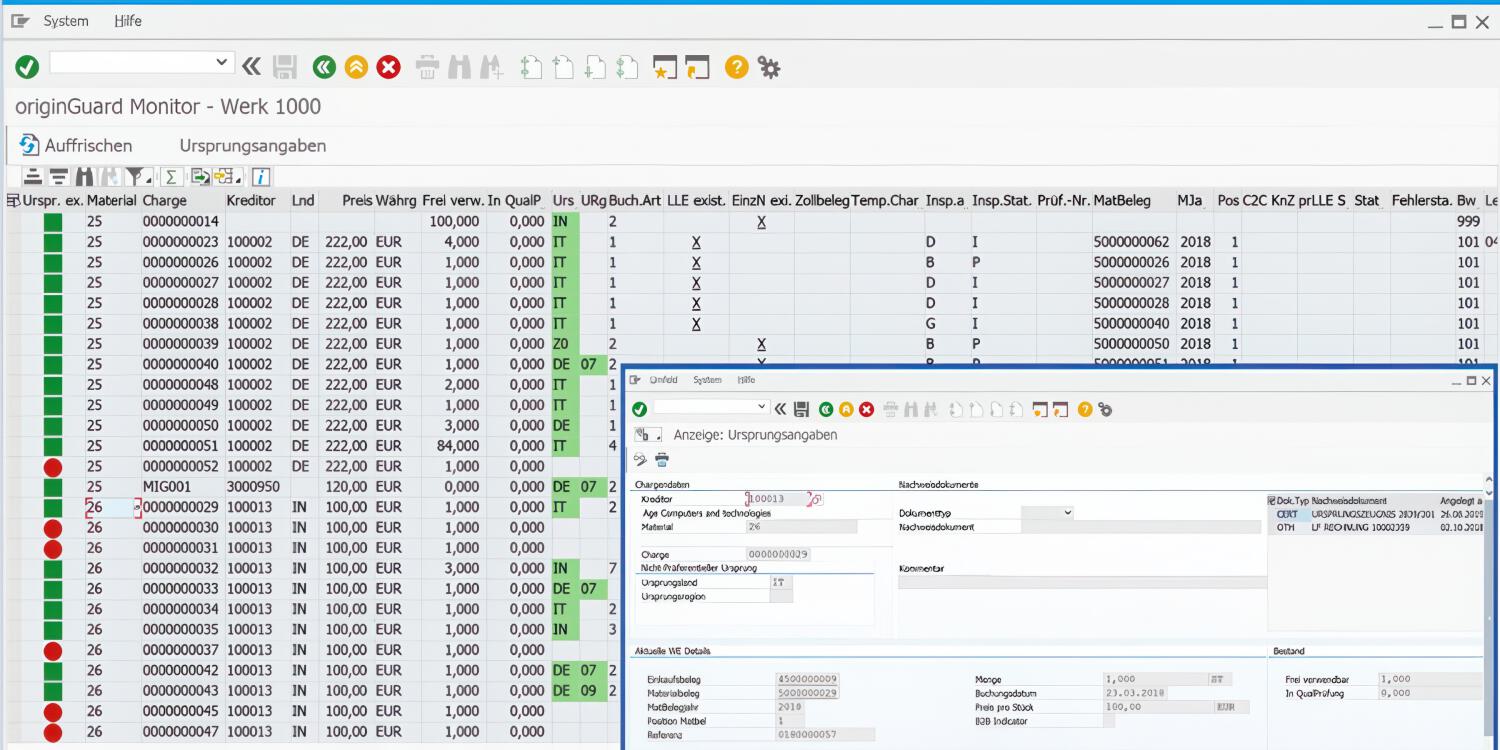This screenshot has width=1500, height=750.
Task: Toggle the LLE exist. X mark for charge 0000000023
Action: tap(696, 242)
